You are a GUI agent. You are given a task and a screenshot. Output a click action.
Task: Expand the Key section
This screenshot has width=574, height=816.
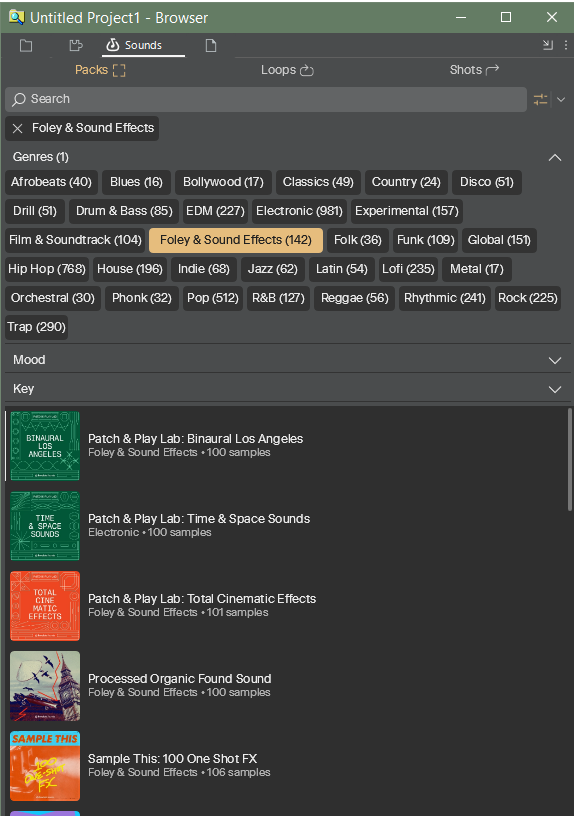coord(555,389)
